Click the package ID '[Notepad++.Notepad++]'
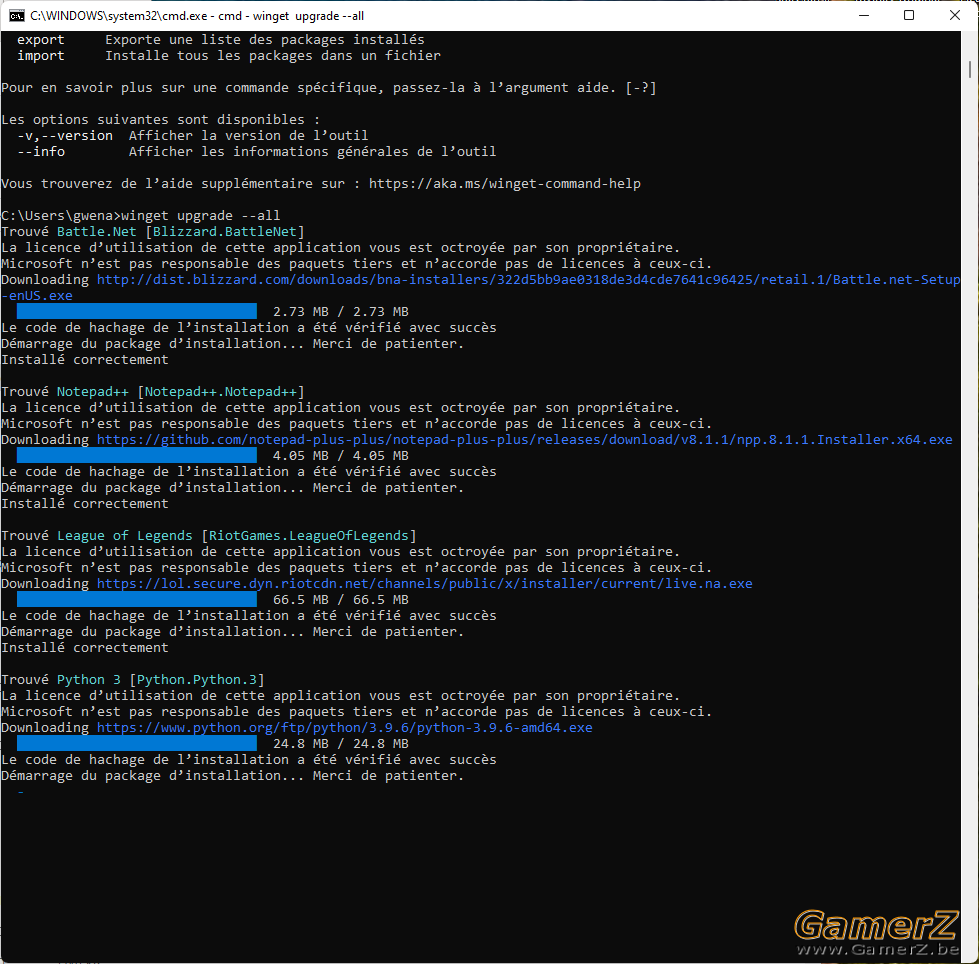 220,391
